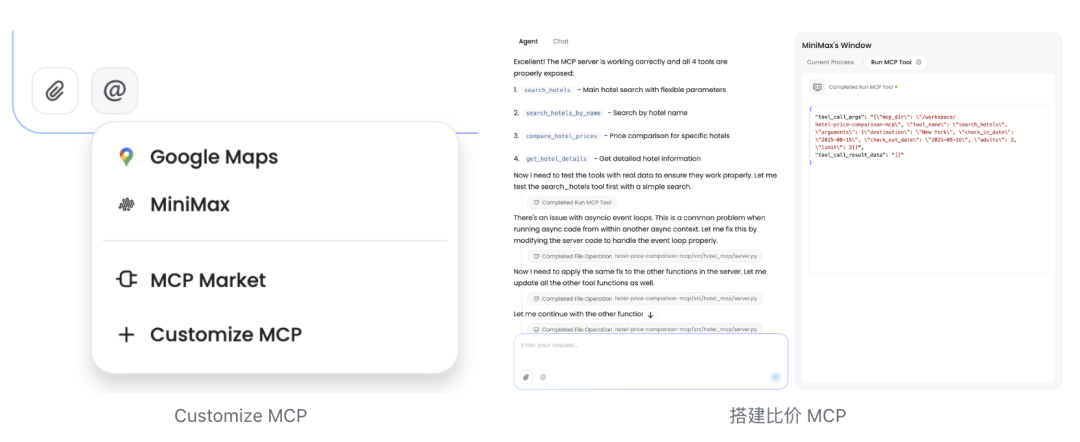Choose MiniMax in the MCP popup
Screen dimensions: 1080x442
click(x=173, y=204)
